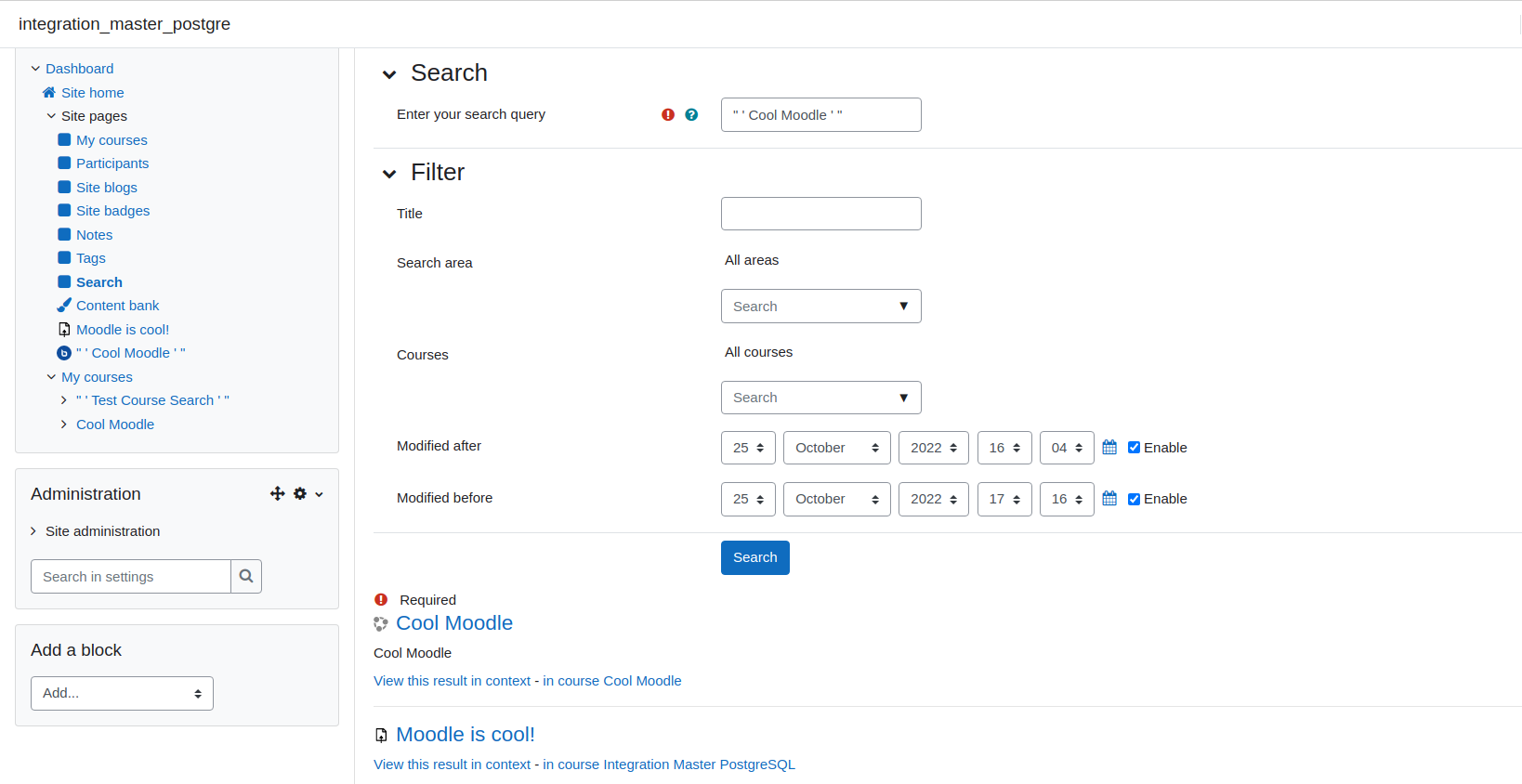This screenshot has width=1522, height=784.
Task: Click the blue Search submit button
Action: point(755,557)
